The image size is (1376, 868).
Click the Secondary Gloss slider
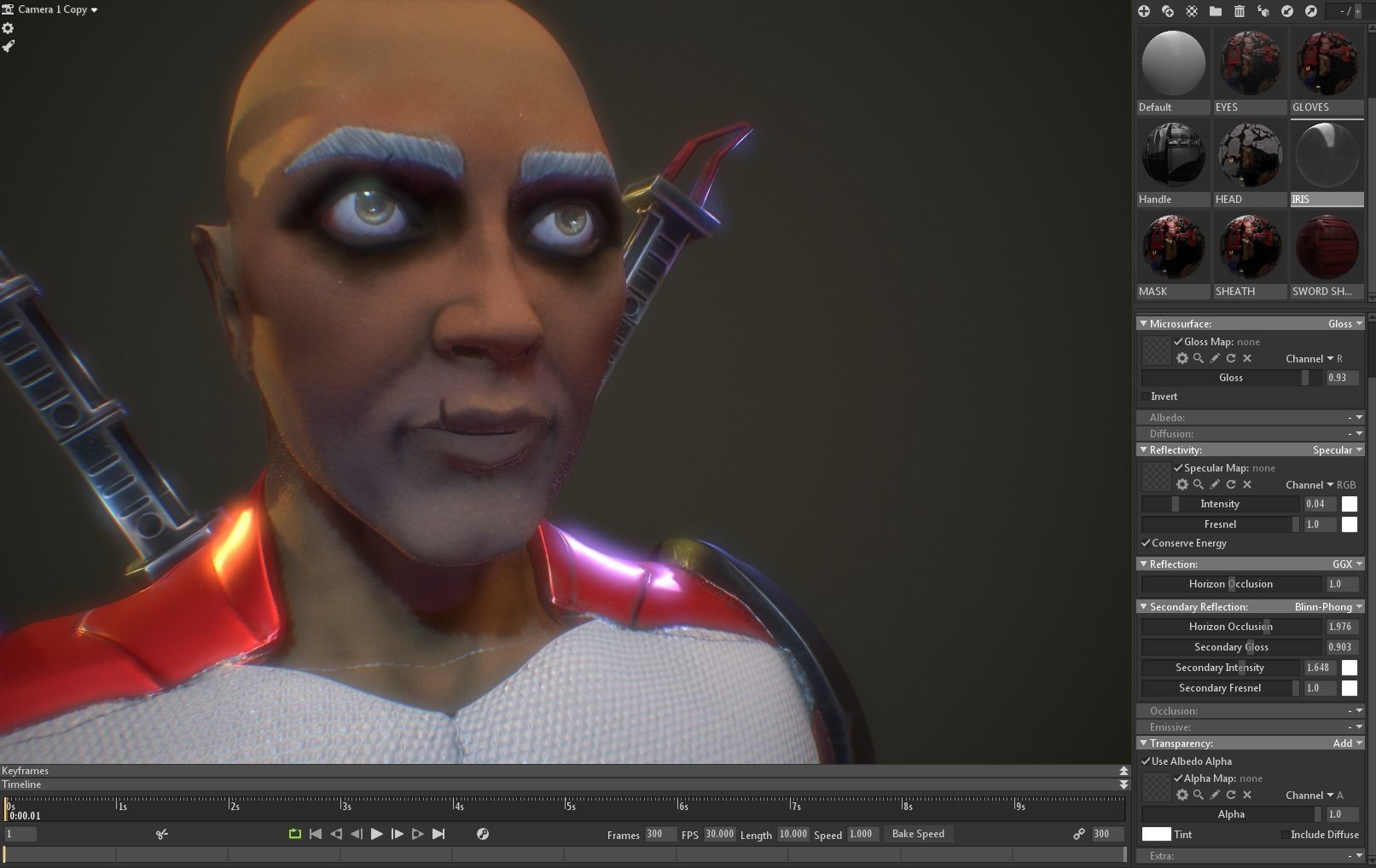[x=1231, y=647]
